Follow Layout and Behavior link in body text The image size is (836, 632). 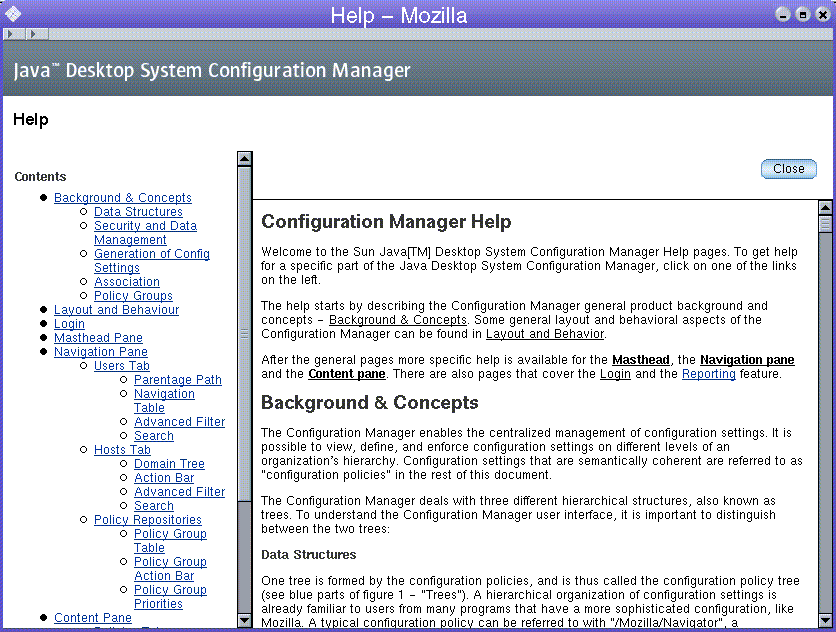coord(545,334)
